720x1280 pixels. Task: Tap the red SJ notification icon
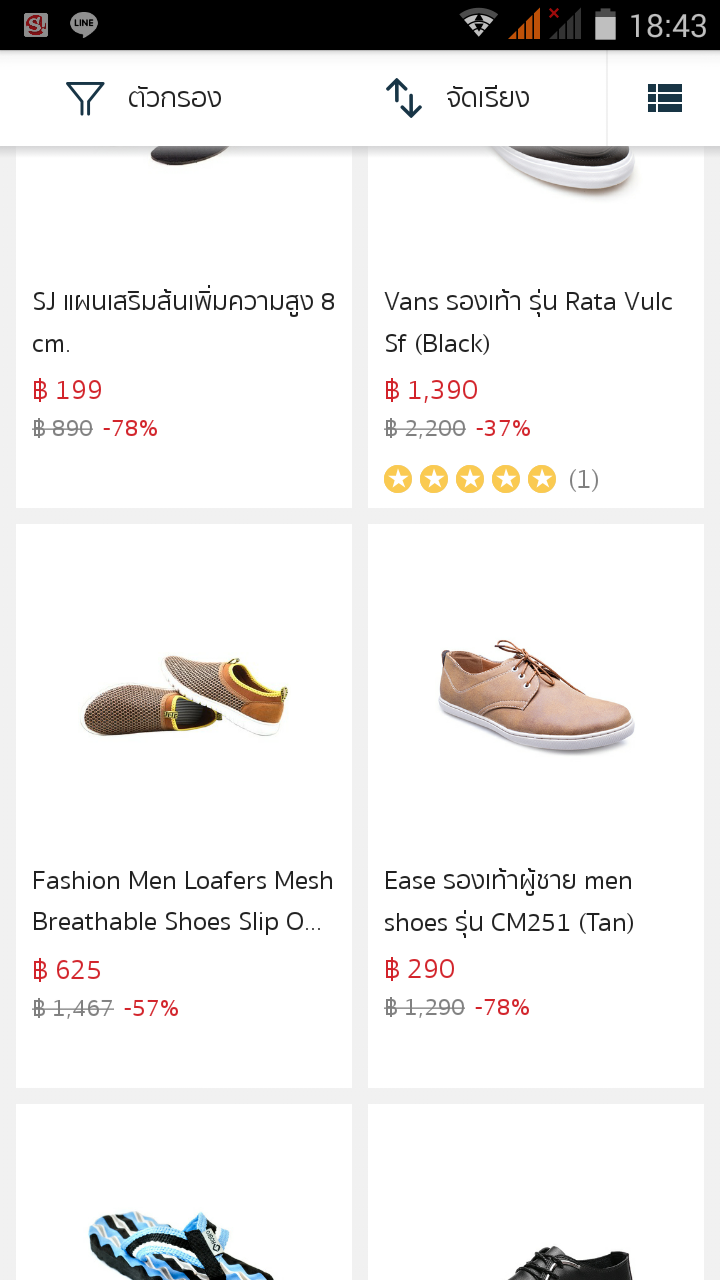[x=36, y=25]
